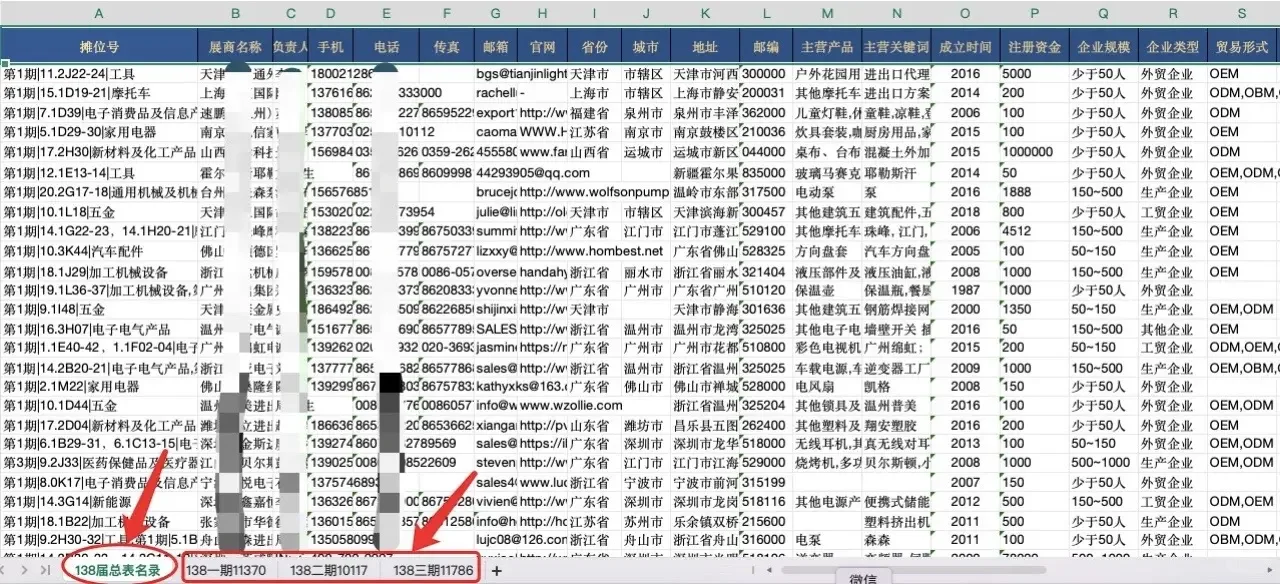Select registered capital cell 4512

pos(1034,231)
